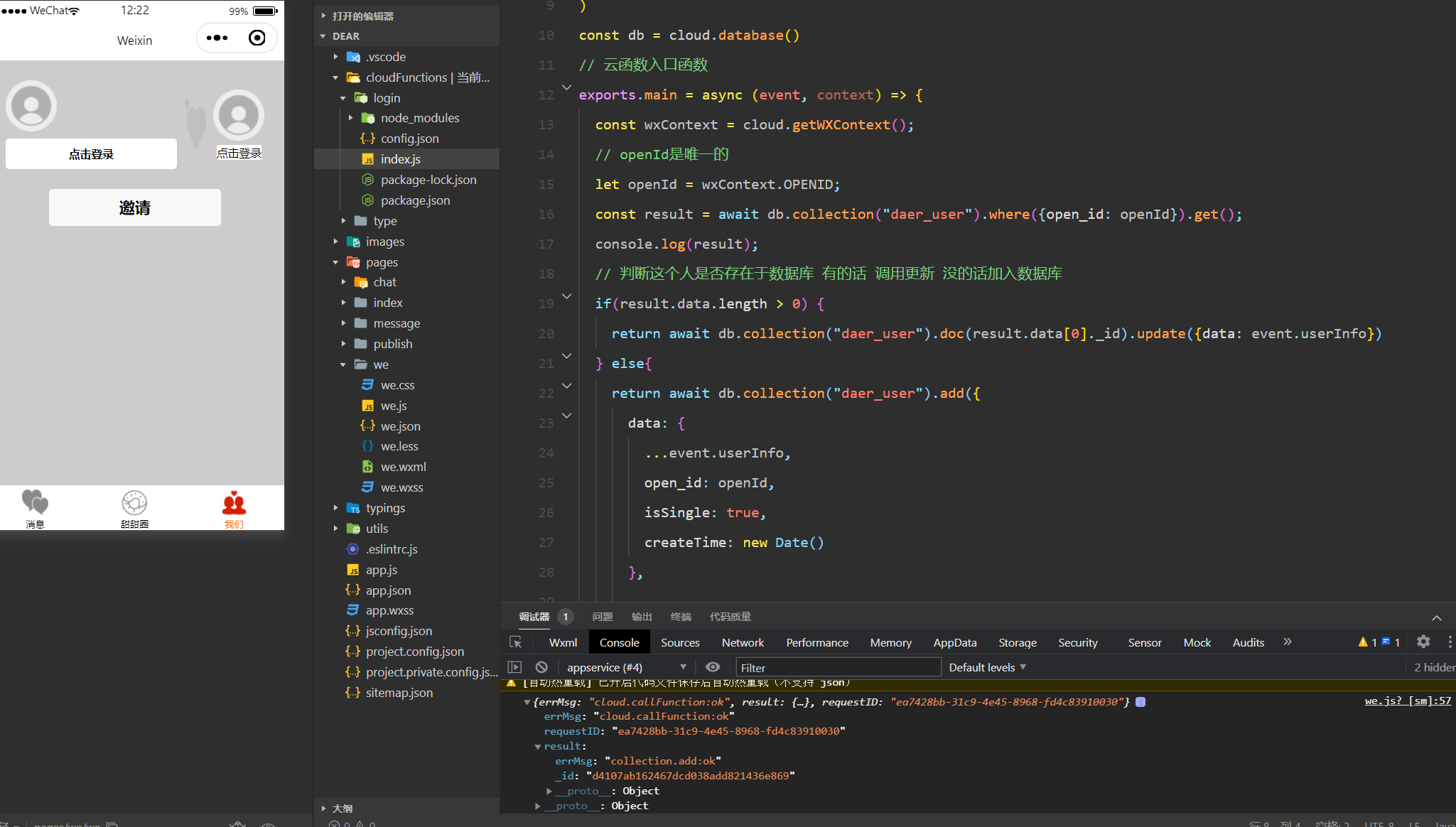1456x827 pixels.
Task: Open appservice context dropdown
Action: 627,667
